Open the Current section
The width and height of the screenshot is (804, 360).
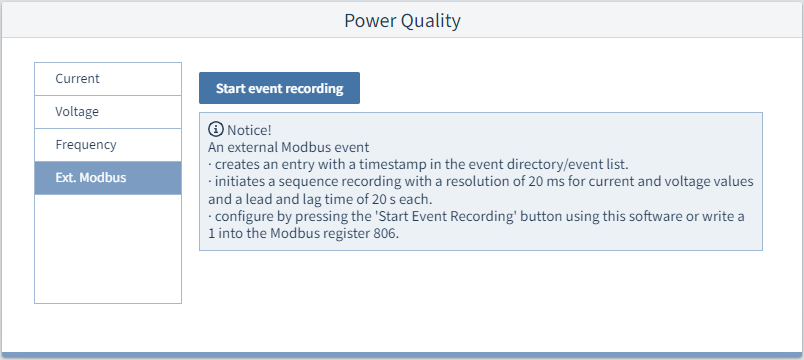tap(108, 79)
